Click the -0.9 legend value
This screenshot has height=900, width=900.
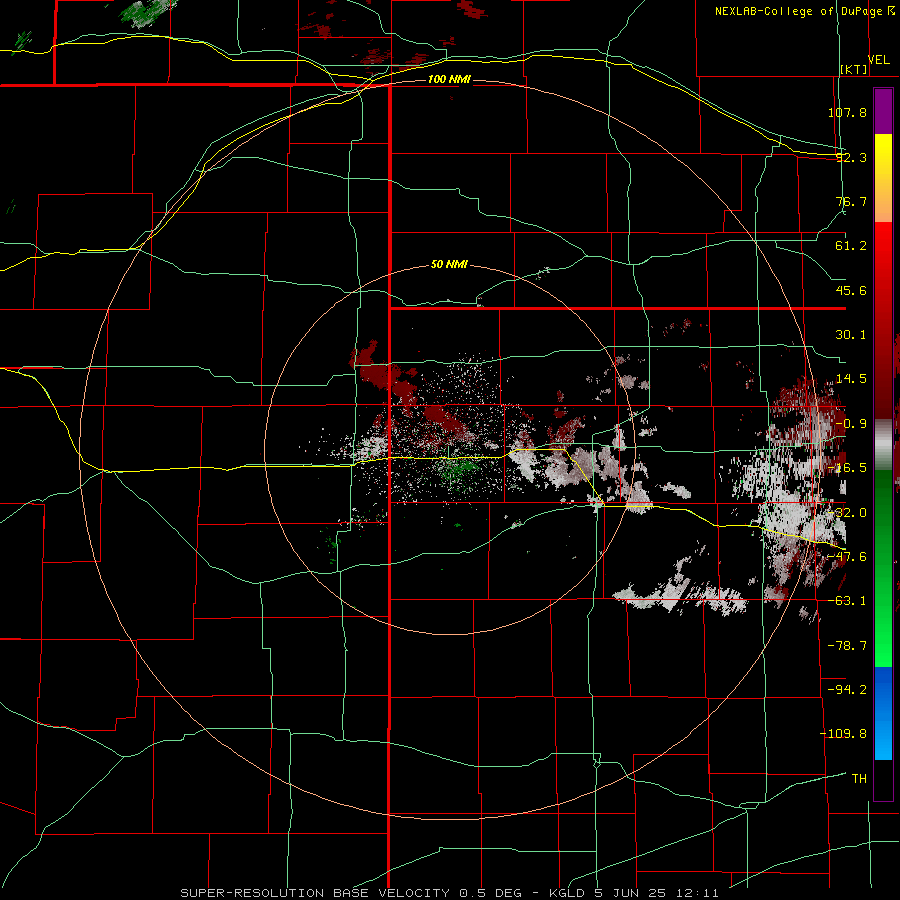(x=851, y=424)
